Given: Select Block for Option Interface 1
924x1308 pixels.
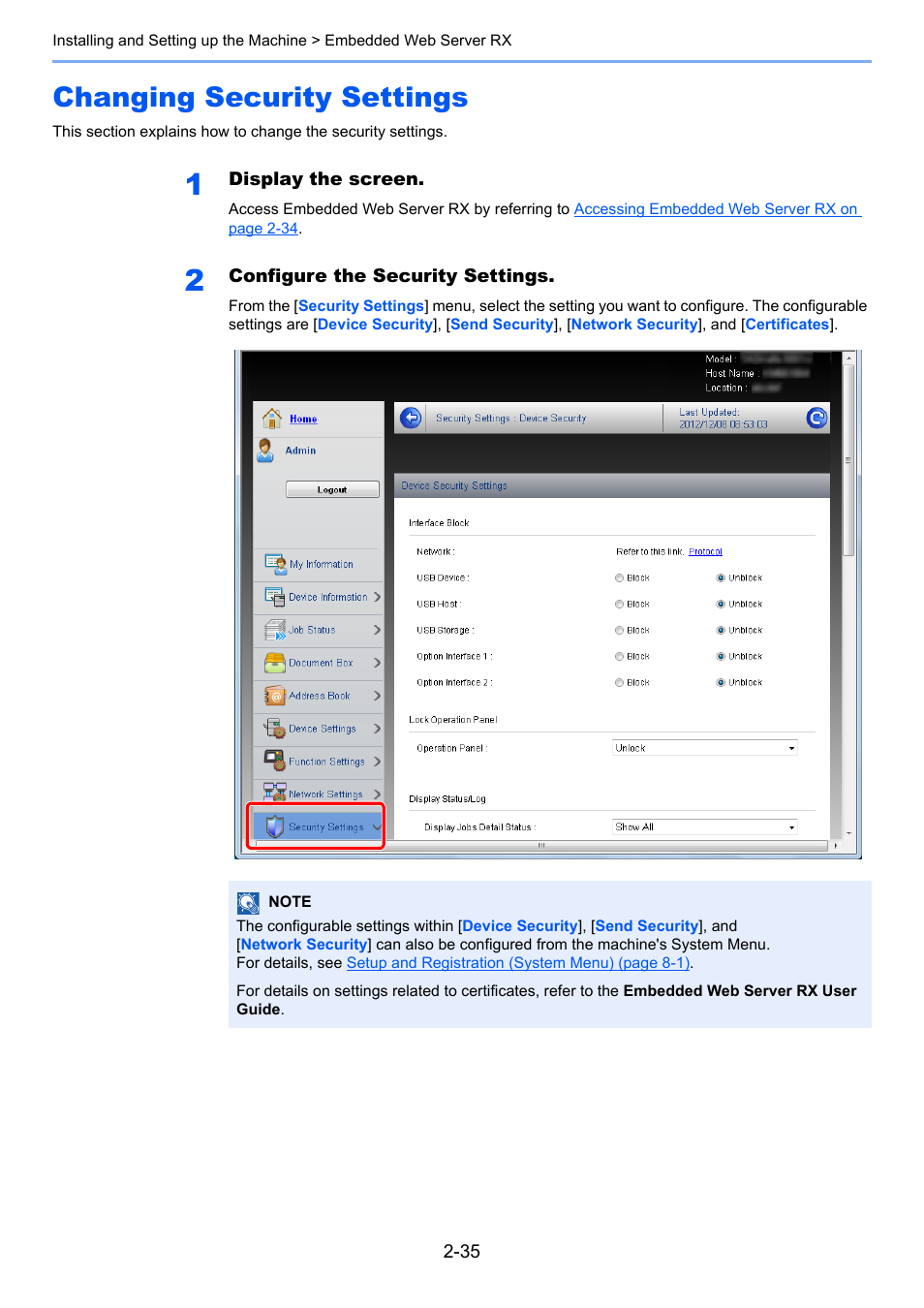Looking at the screenshot, I should point(619,656).
